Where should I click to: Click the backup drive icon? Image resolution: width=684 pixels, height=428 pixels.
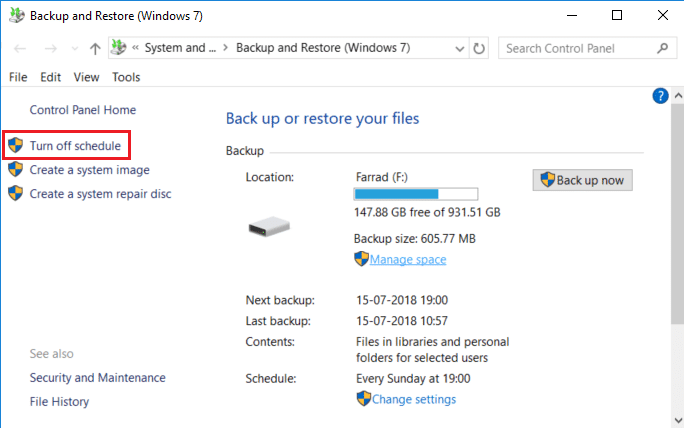point(268,227)
